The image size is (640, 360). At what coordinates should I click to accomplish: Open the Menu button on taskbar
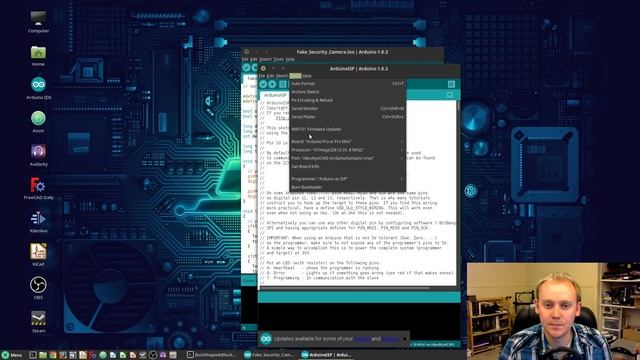12,355
